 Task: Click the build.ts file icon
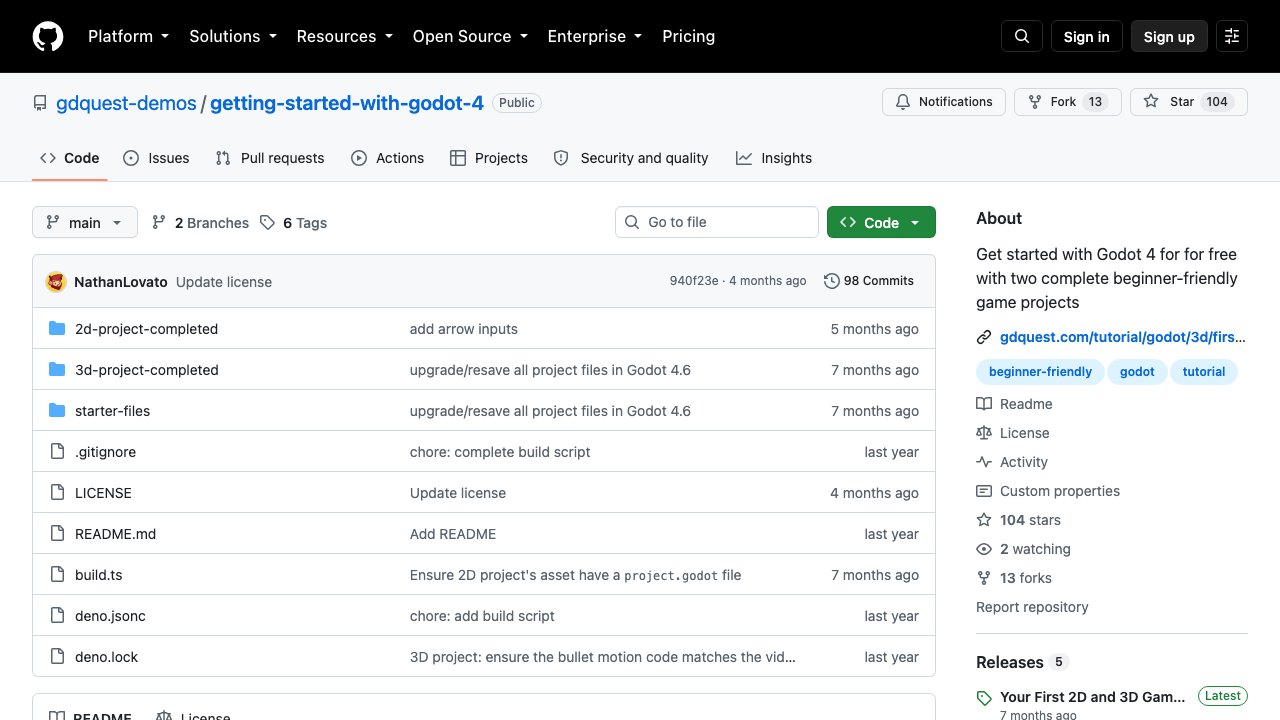click(x=57, y=575)
